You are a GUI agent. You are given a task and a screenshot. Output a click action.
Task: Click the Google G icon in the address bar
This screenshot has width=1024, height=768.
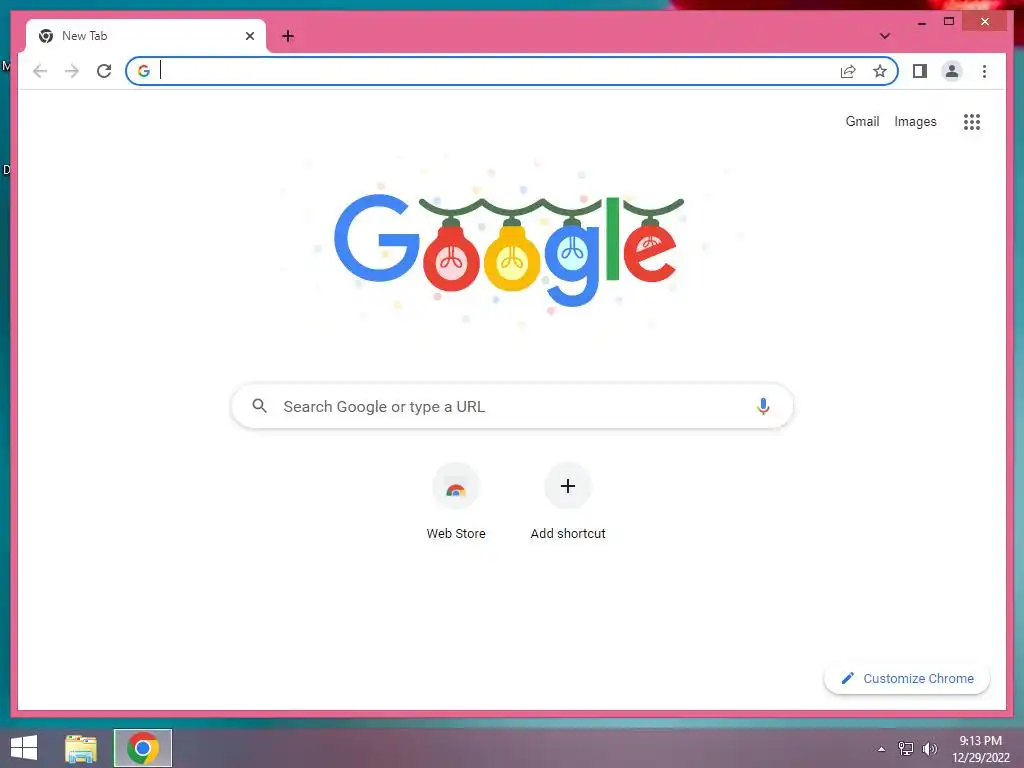(x=144, y=71)
